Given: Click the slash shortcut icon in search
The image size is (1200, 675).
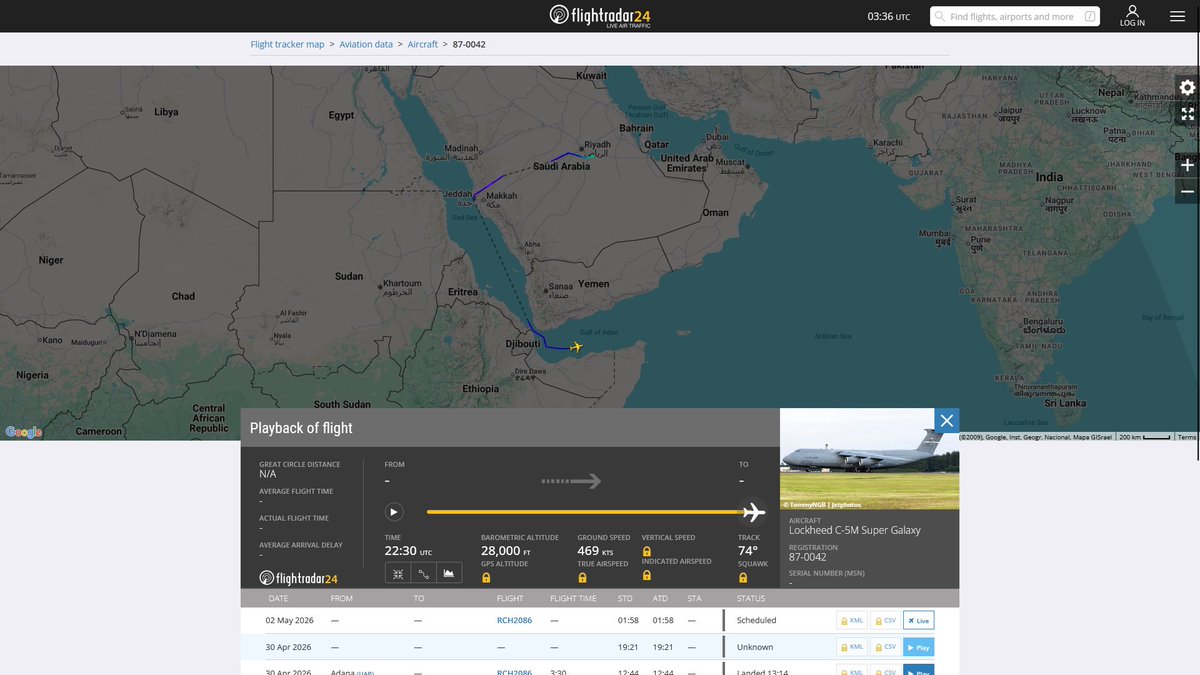Looking at the screenshot, I should tap(1090, 16).
